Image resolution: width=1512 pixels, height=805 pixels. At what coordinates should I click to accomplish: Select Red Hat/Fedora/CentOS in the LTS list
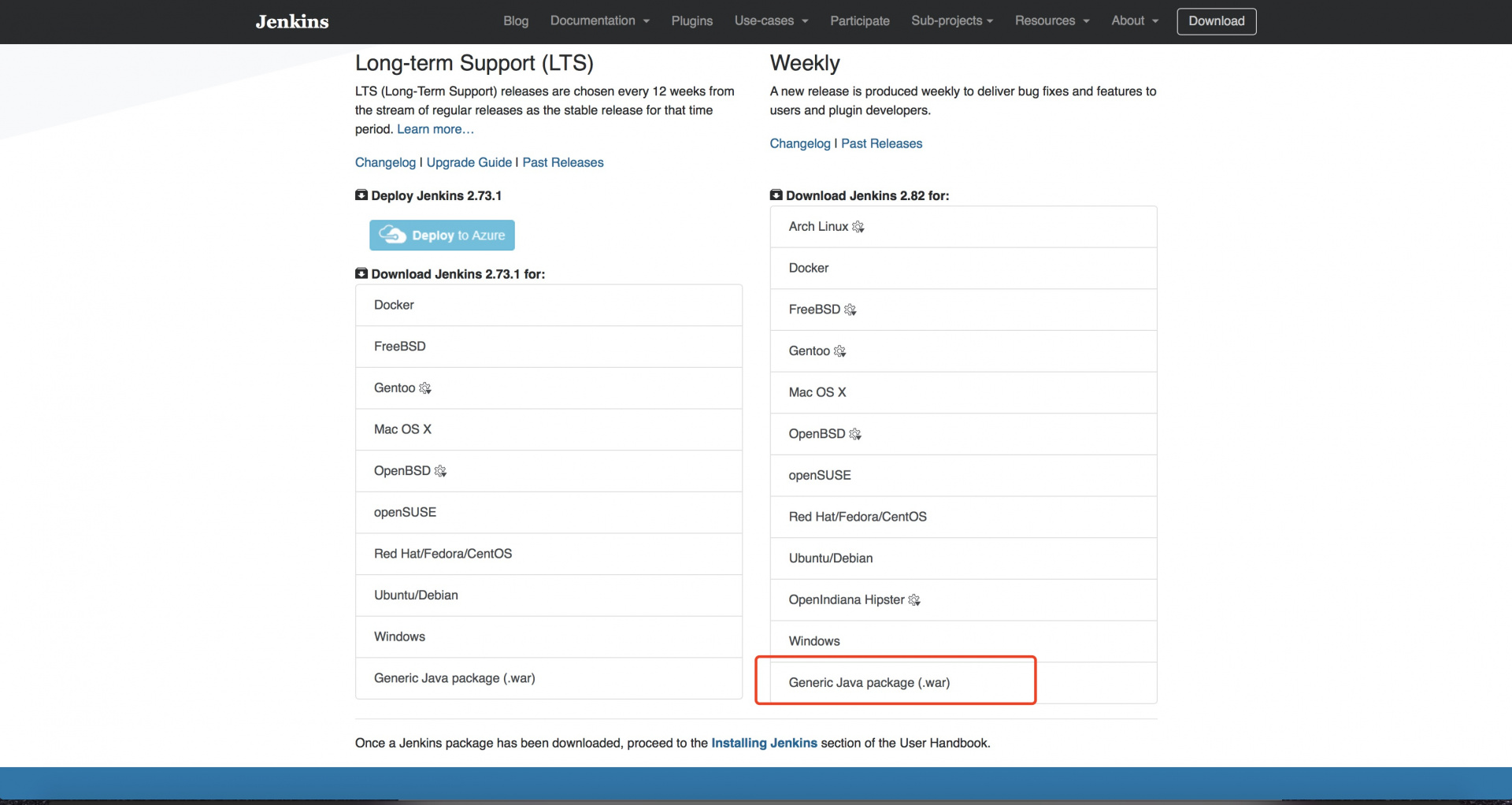549,554
